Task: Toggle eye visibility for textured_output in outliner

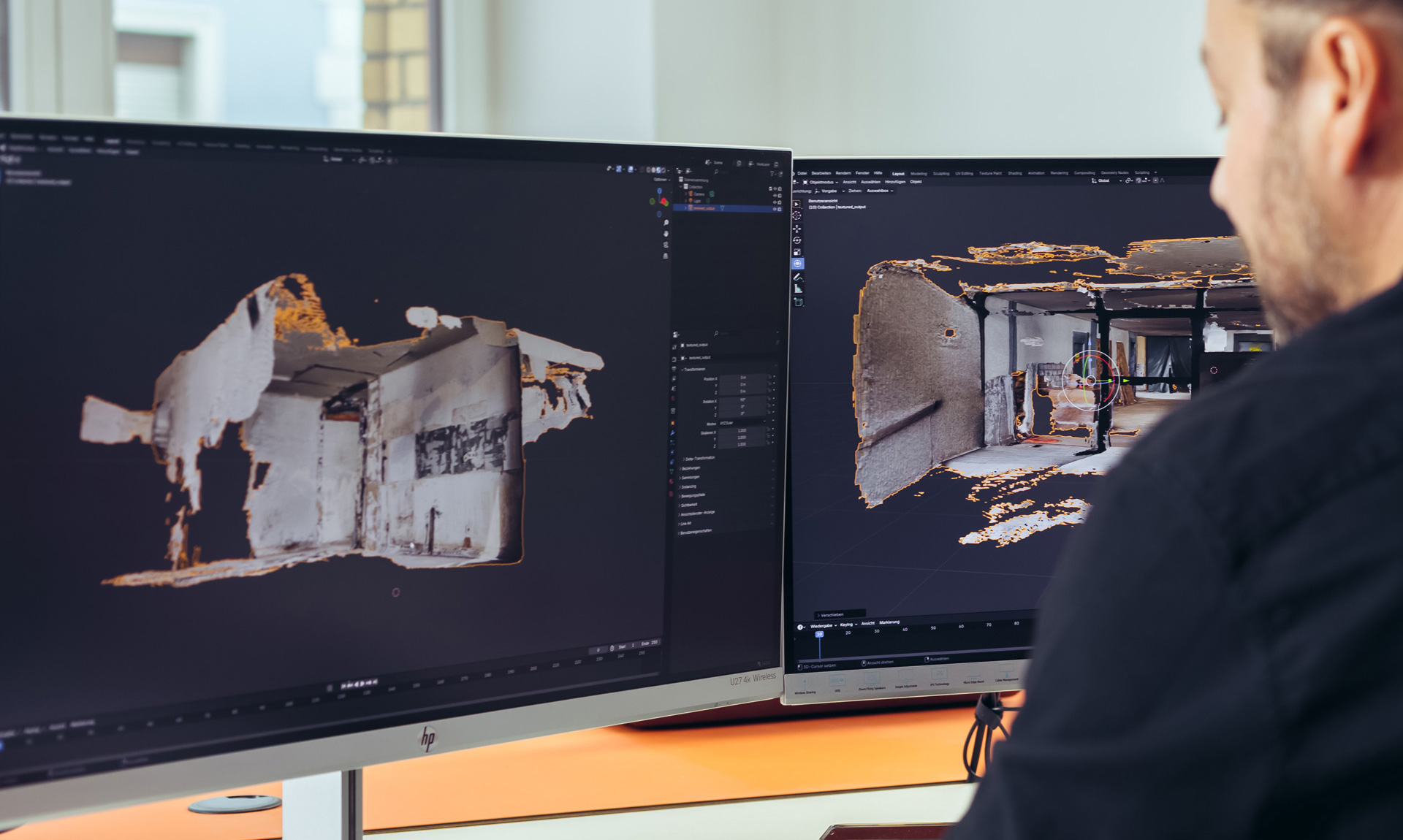Action: (775, 209)
